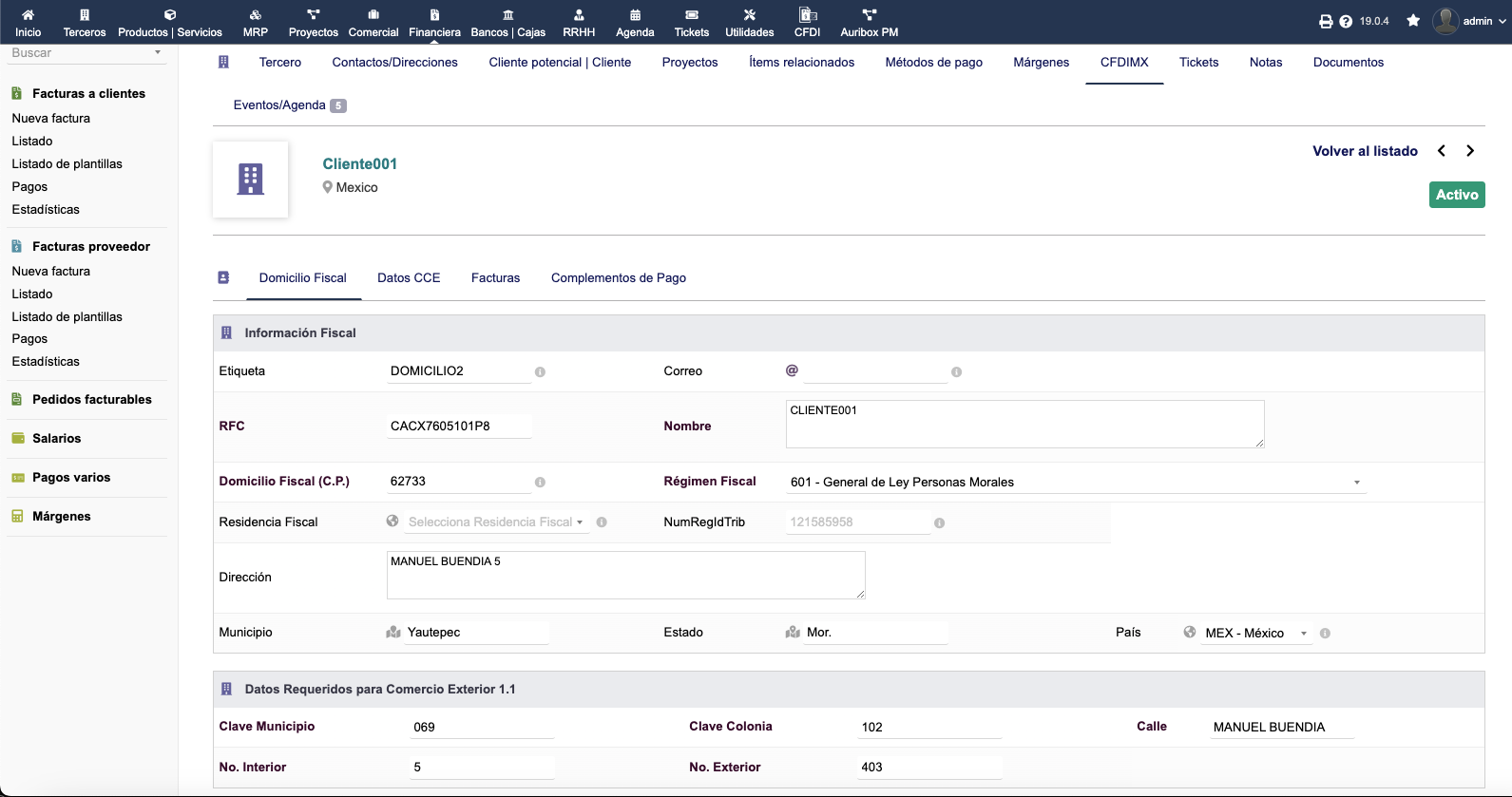Click the Estado Mor. field
The height and width of the screenshot is (797, 1512).
click(875, 633)
